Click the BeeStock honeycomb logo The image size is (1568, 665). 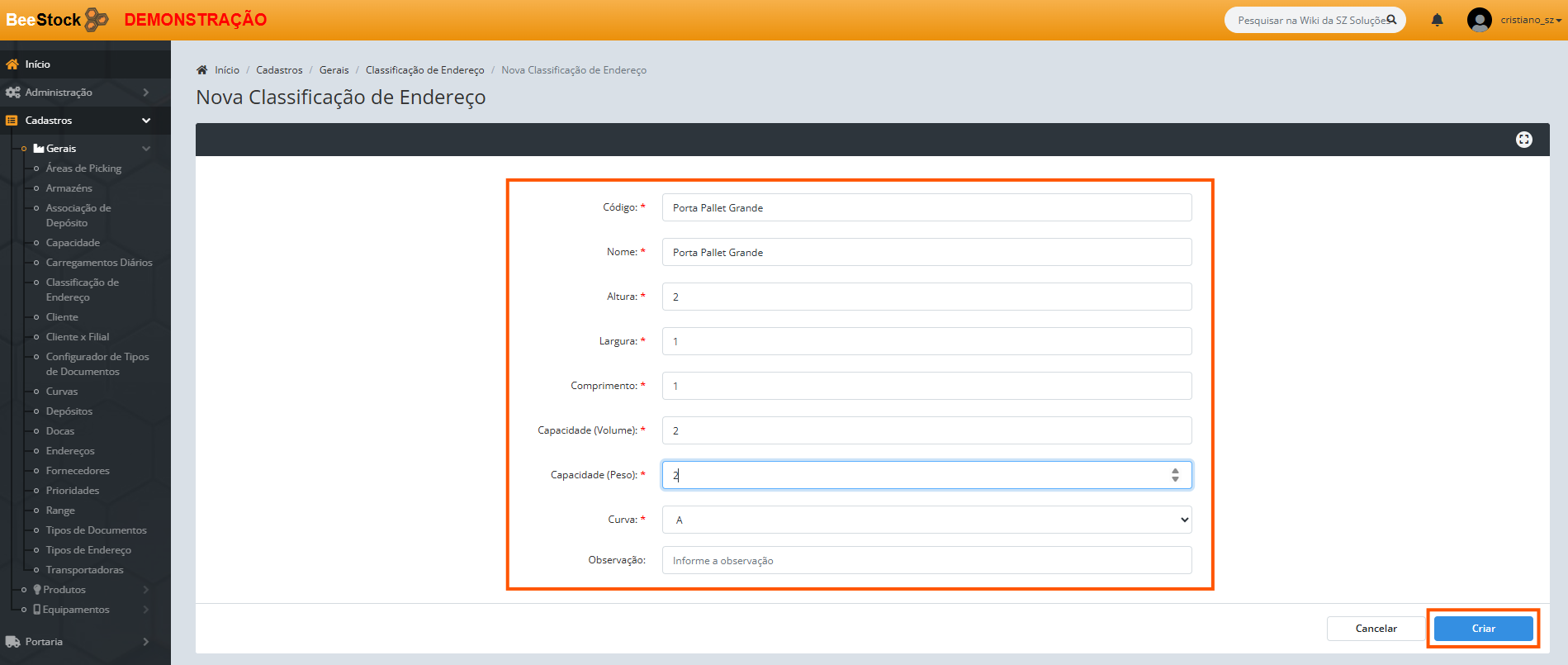pos(97,19)
